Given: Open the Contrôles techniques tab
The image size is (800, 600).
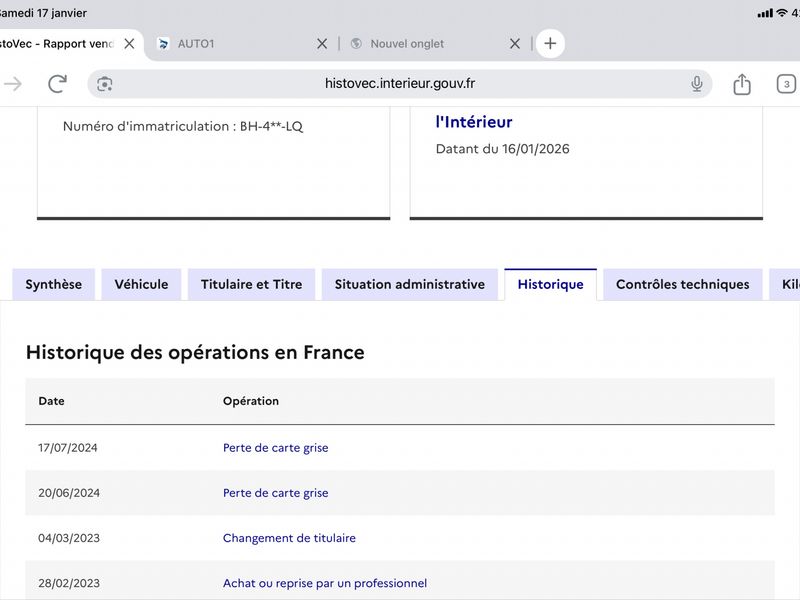Looking at the screenshot, I should point(683,284).
